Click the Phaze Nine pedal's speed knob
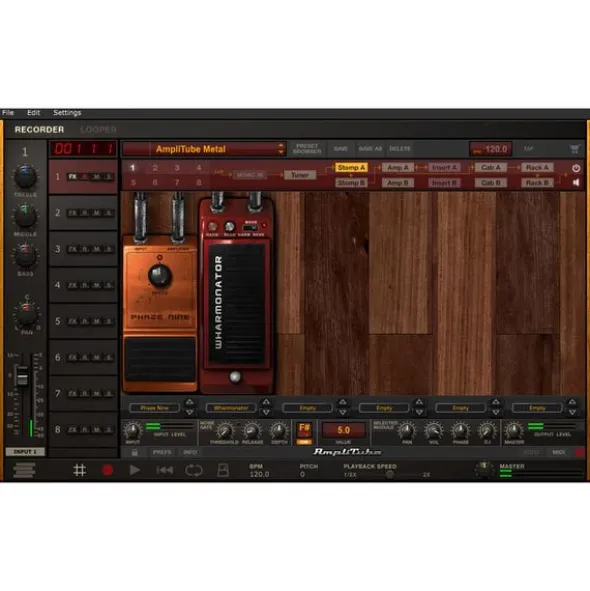The image size is (590, 591). point(160,275)
